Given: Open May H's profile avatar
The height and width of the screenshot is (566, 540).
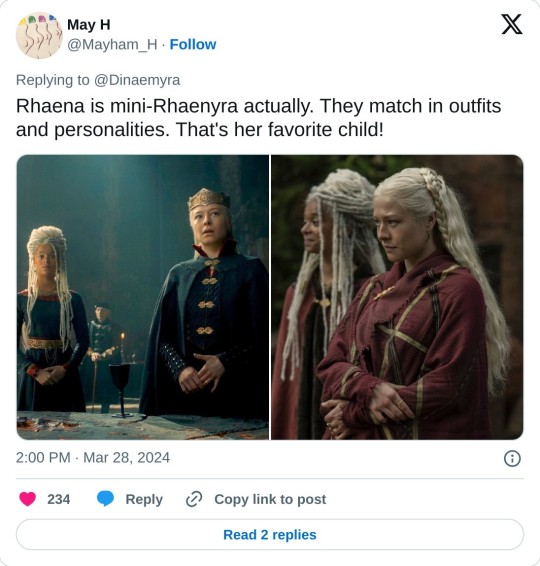Looking at the screenshot, I should click(39, 35).
